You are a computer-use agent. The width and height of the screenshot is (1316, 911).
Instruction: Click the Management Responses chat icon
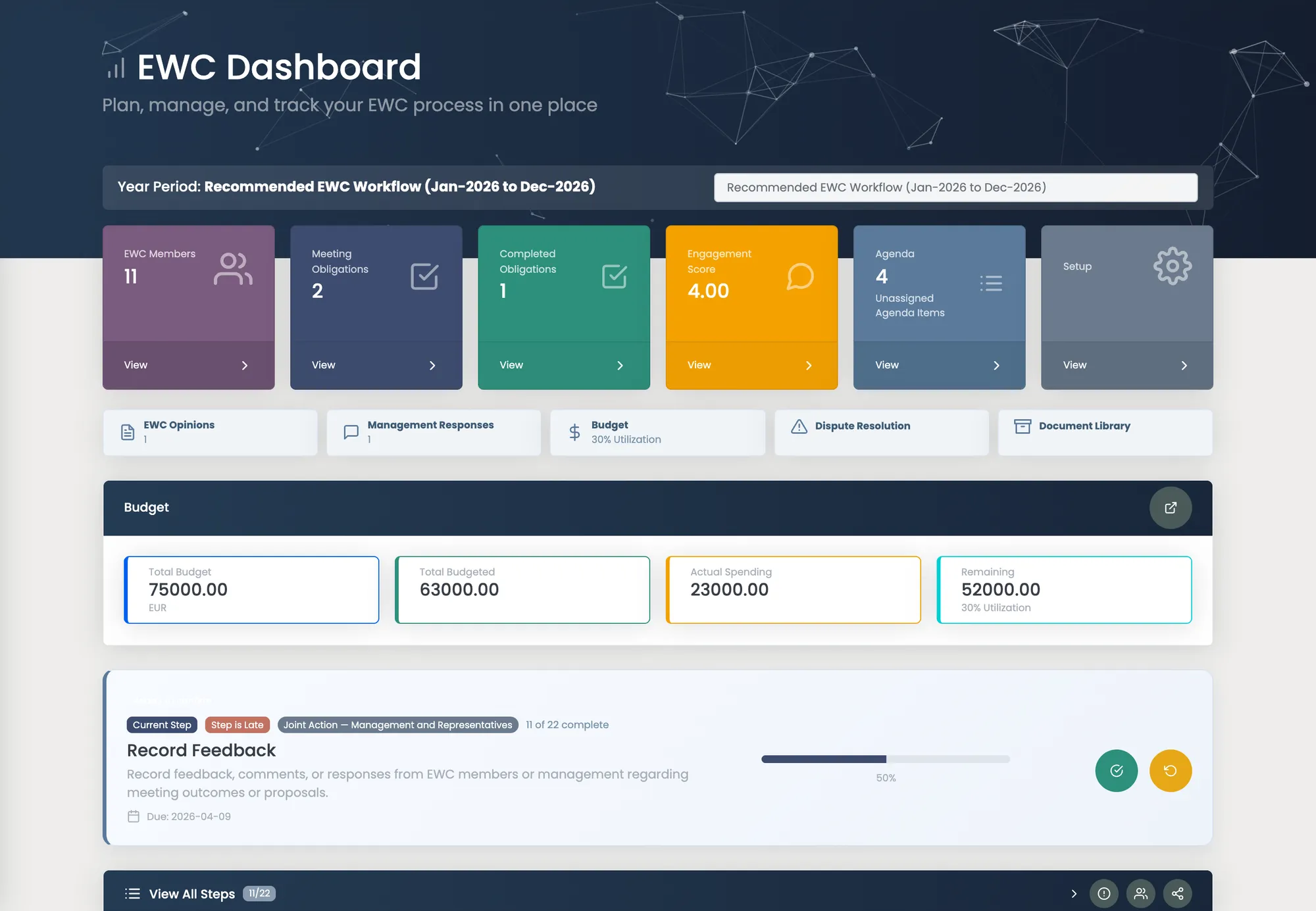pyautogui.click(x=351, y=432)
